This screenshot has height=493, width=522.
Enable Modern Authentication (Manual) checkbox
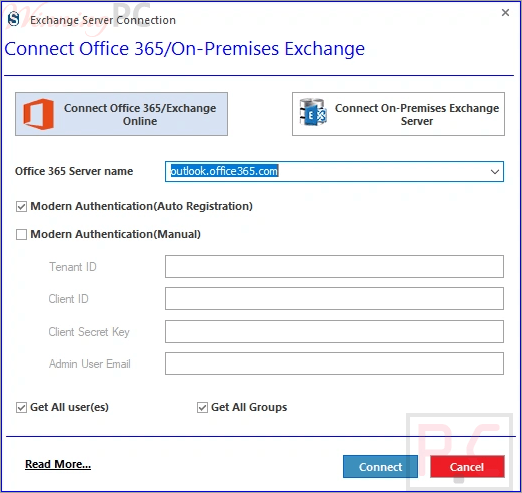tap(21, 234)
